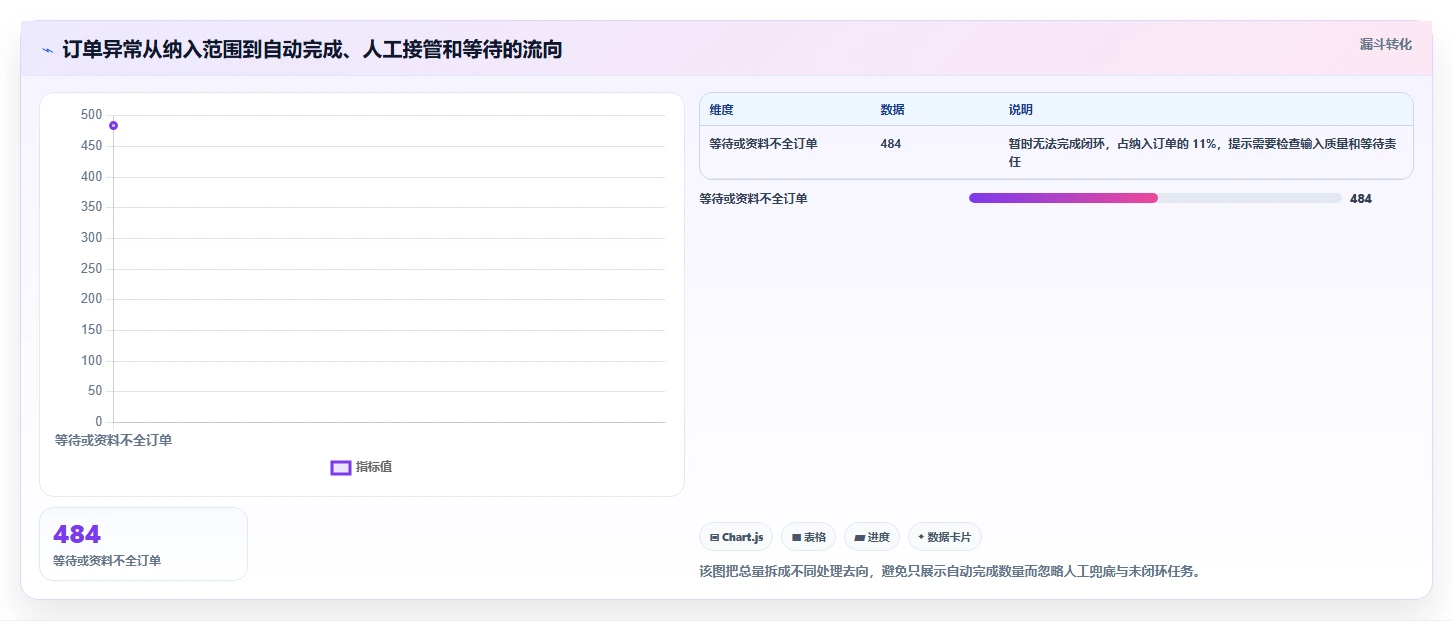Click the 表格 chip icon

click(x=796, y=538)
